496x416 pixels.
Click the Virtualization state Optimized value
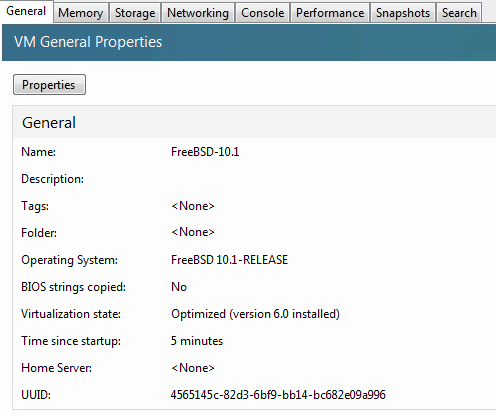[x=255, y=314]
